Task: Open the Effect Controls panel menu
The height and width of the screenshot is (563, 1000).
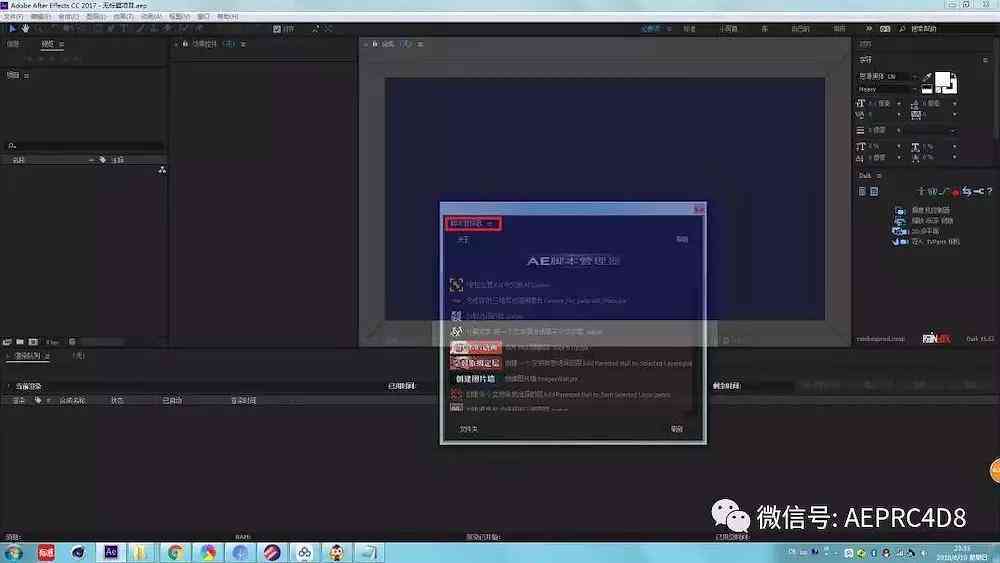Action: click(x=243, y=44)
